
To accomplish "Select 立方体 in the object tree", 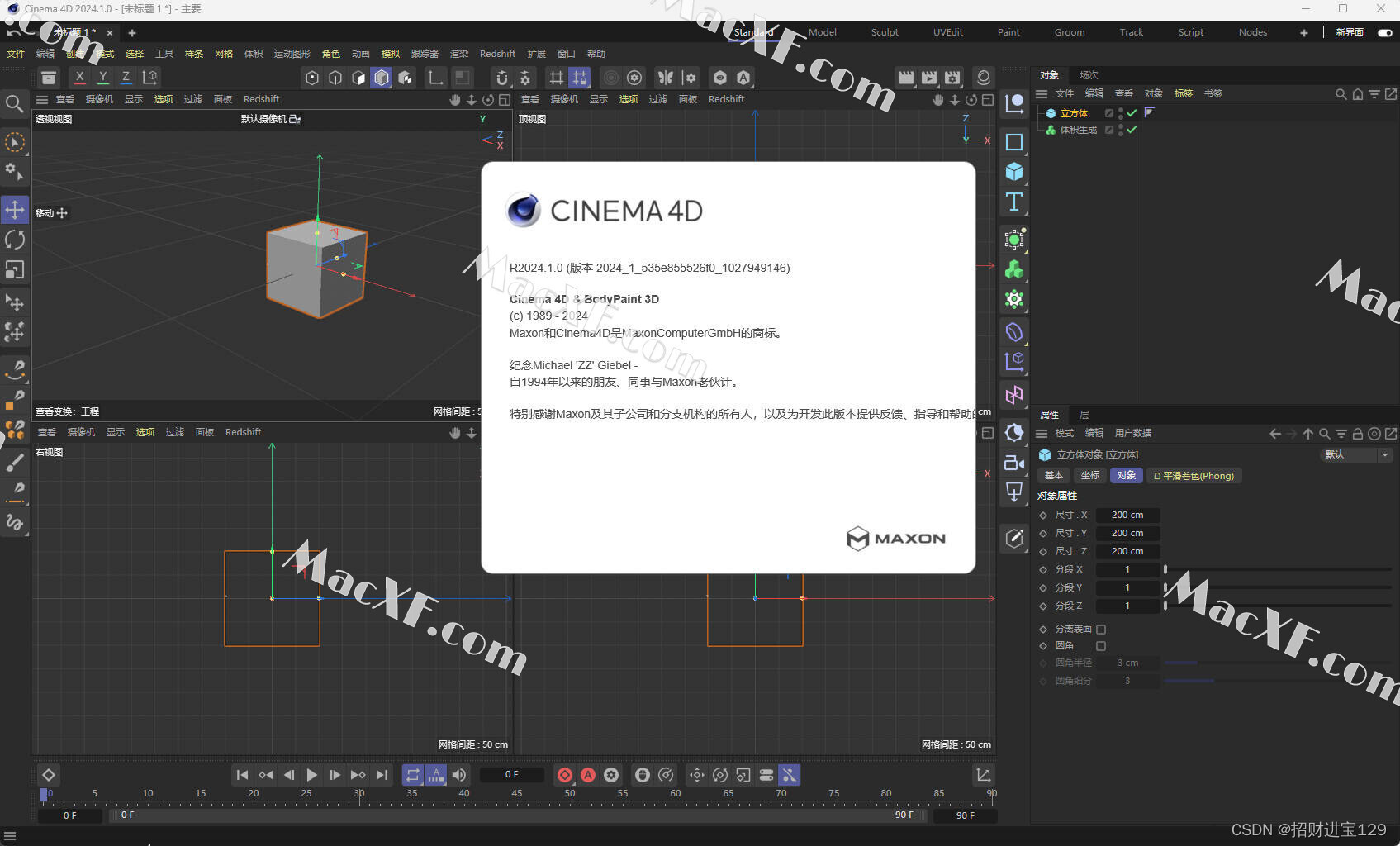I will 1074,113.
